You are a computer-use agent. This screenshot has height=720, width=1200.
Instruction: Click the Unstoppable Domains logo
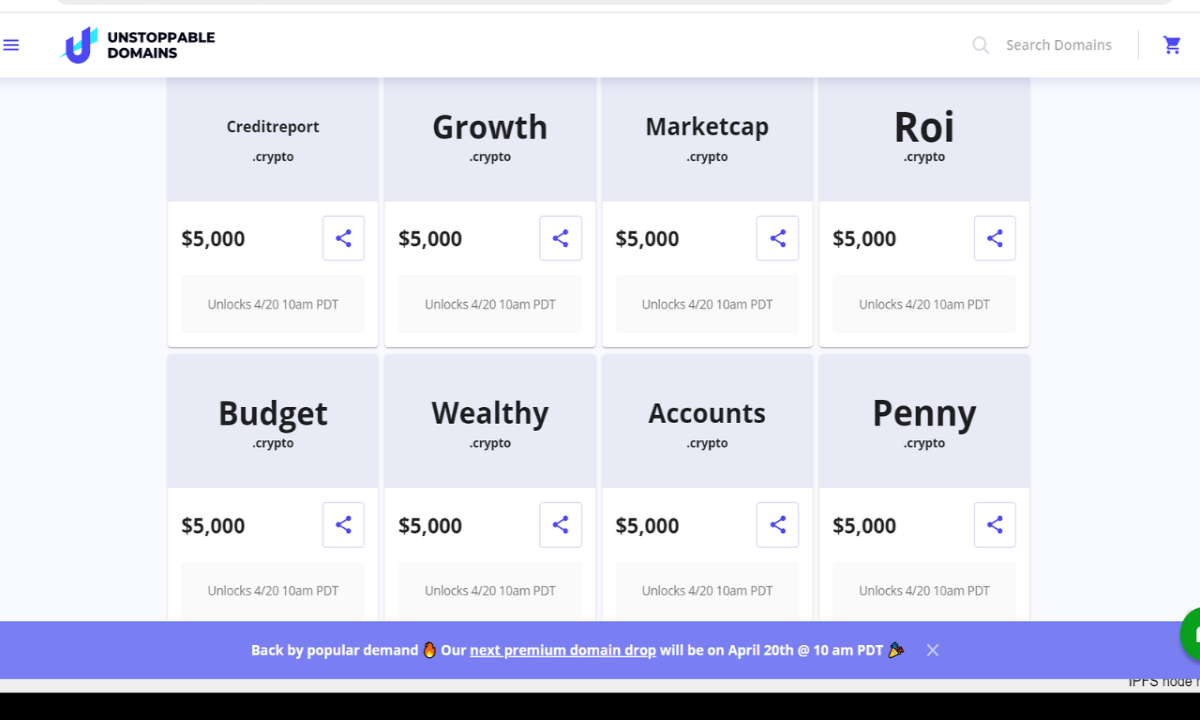(138, 45)
